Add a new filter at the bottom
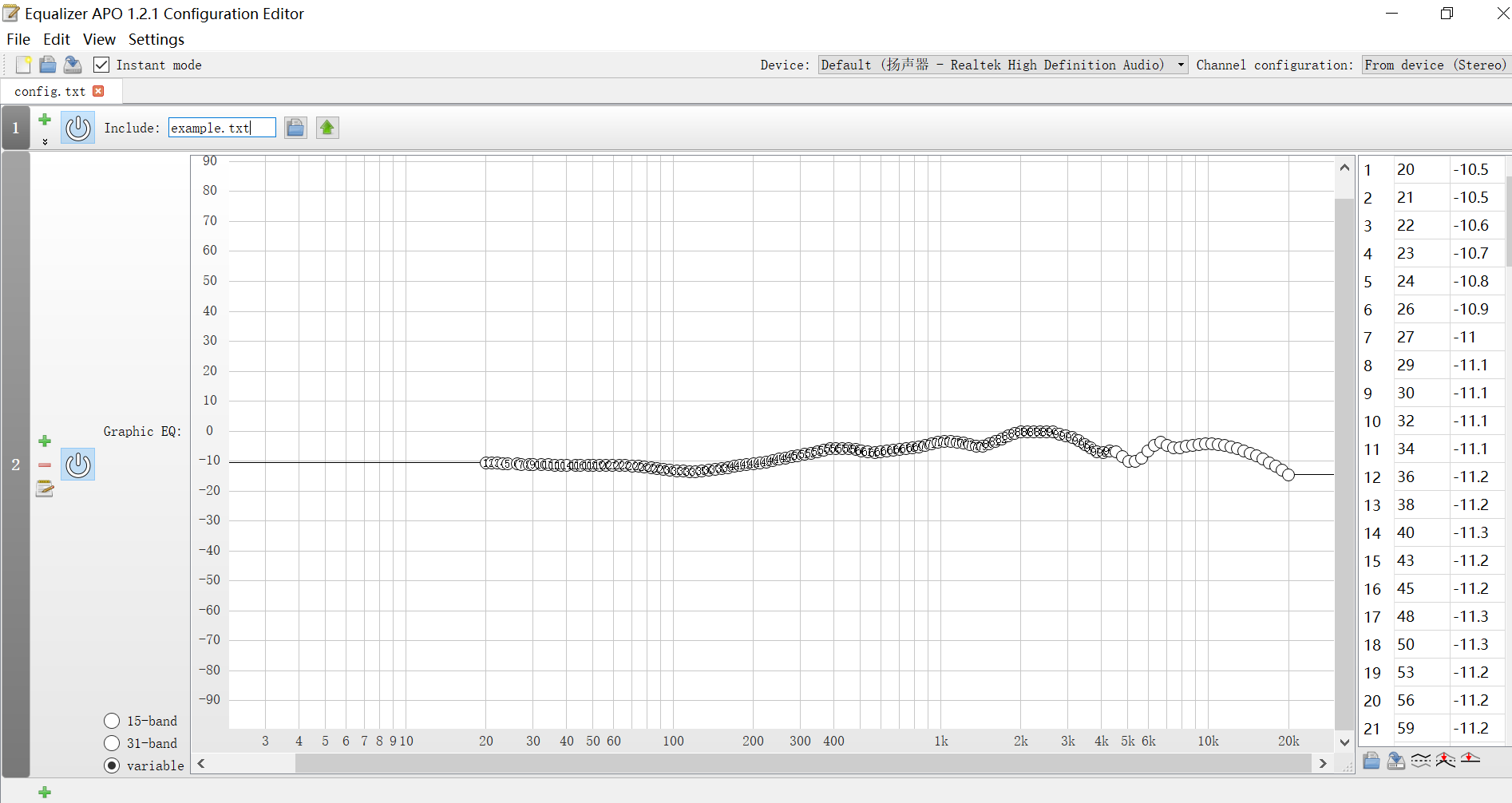Screen dimensions: 1512x803 (x=45, y=792)
